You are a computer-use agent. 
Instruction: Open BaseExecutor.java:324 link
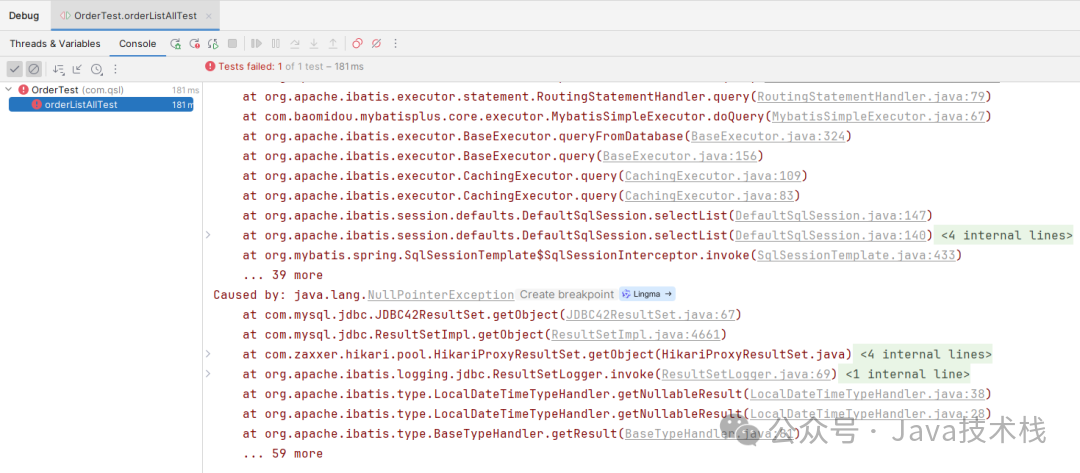coord(768,136)
